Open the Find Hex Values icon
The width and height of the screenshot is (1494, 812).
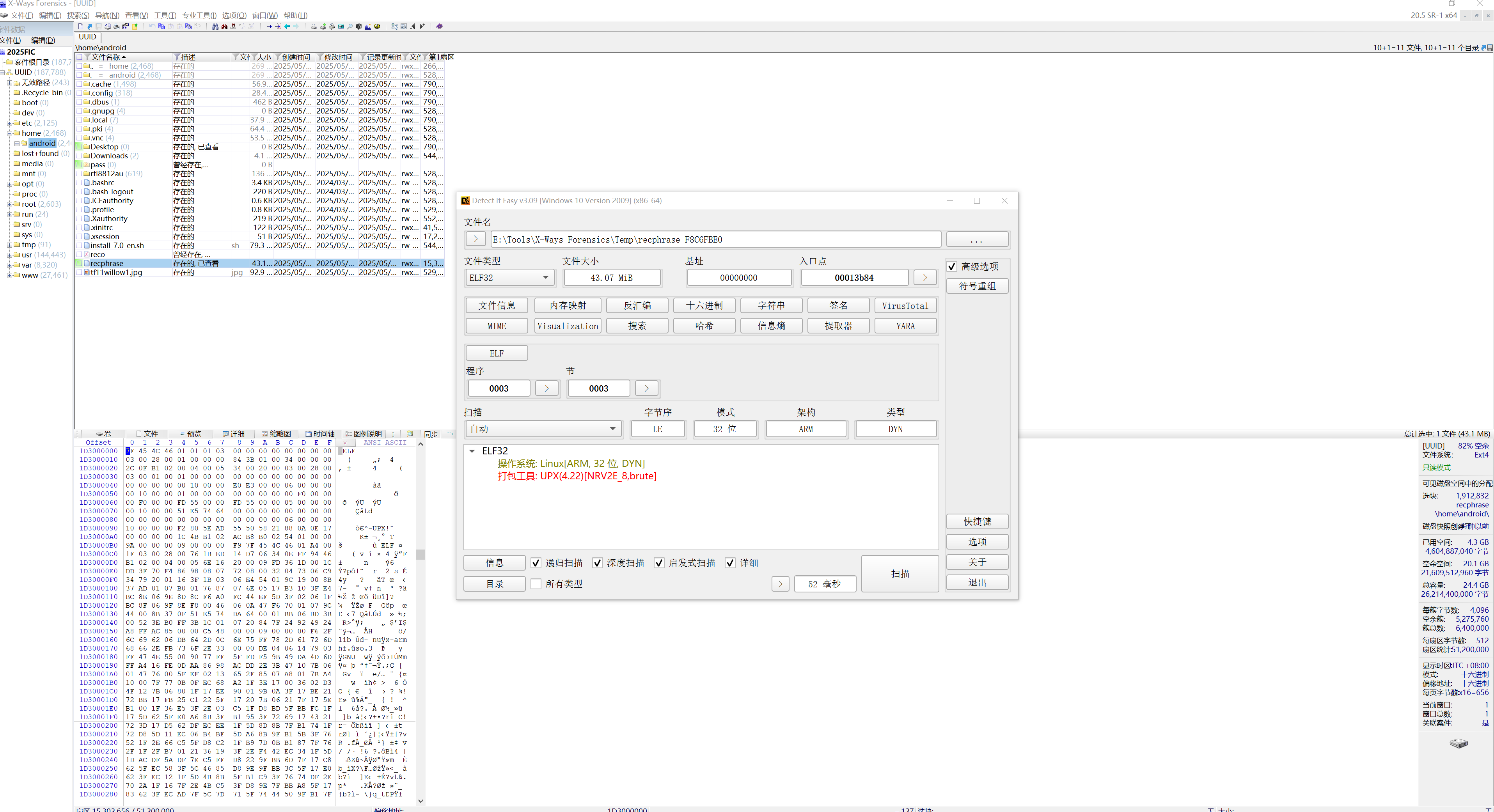click(x=233, y=27)
